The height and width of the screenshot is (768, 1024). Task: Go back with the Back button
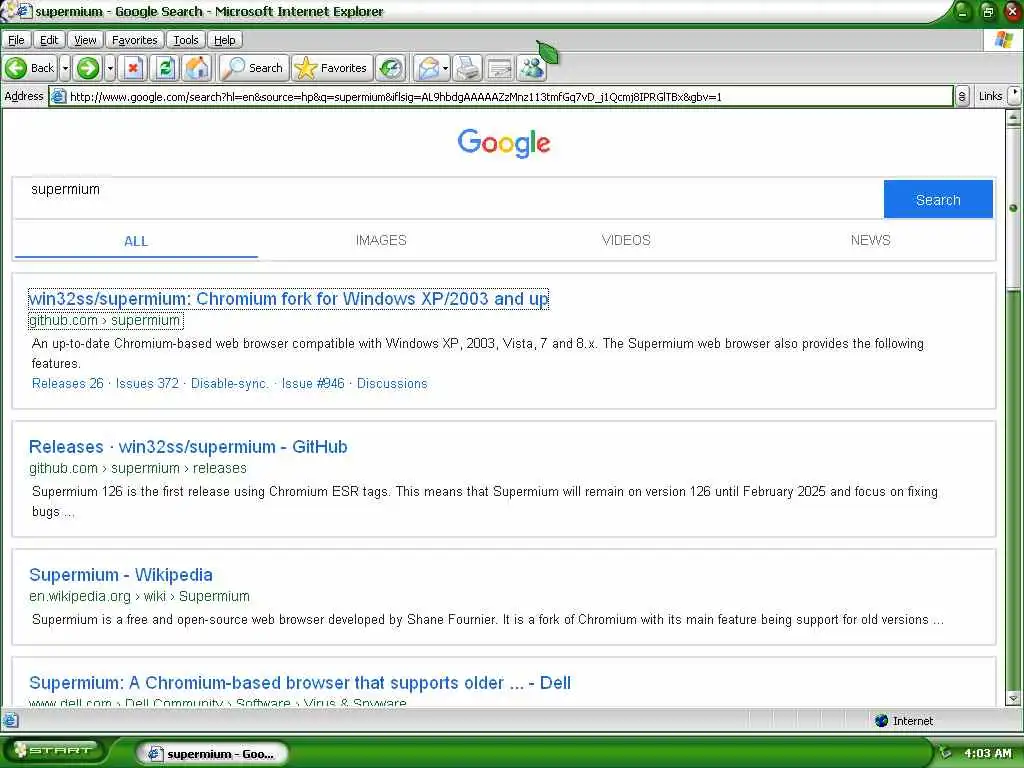[x=30, y=68]
